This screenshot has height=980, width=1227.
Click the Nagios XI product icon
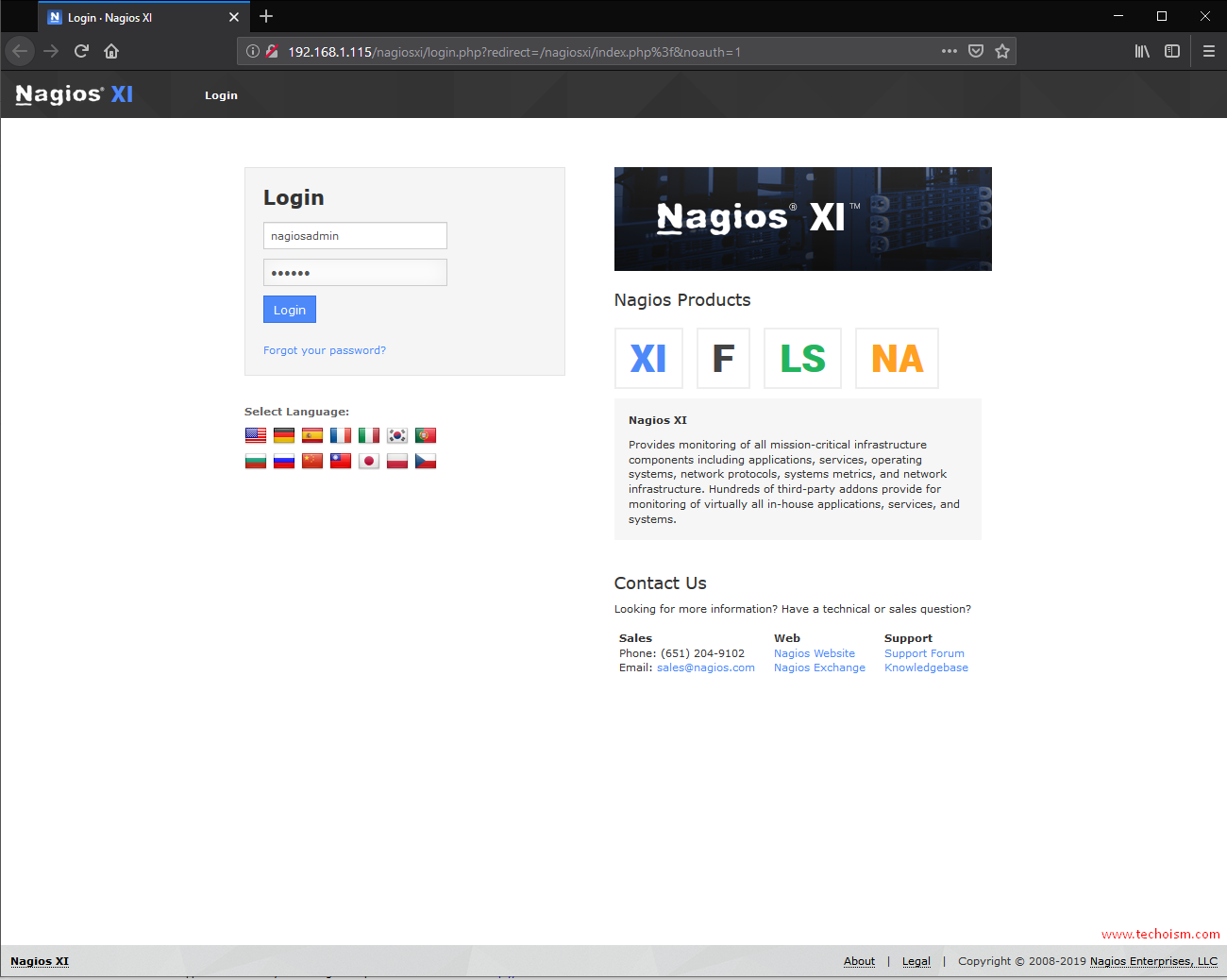click(648, 359)
